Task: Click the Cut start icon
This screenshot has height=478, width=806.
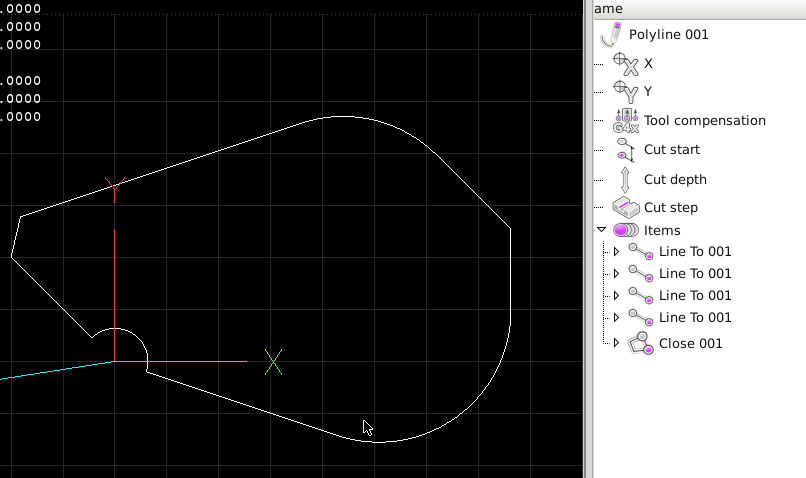Action: click(x=625, y=150)
